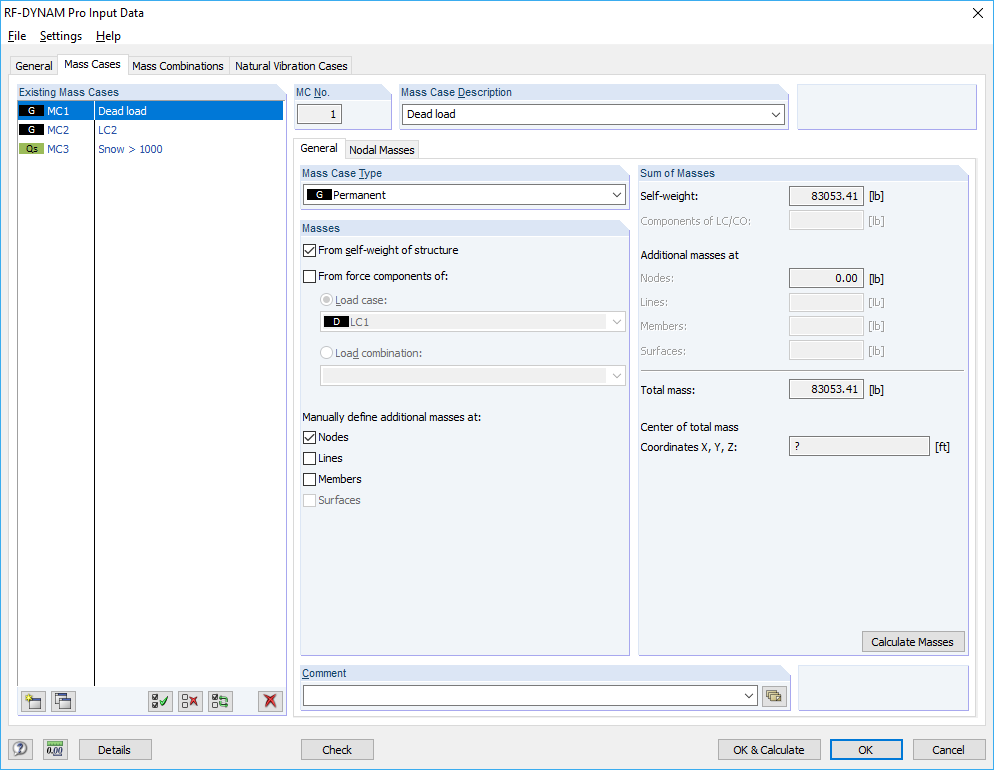The image size is (994, 770).
Task: Select the Mass Cases tab
Action: [x=93, y=65]
